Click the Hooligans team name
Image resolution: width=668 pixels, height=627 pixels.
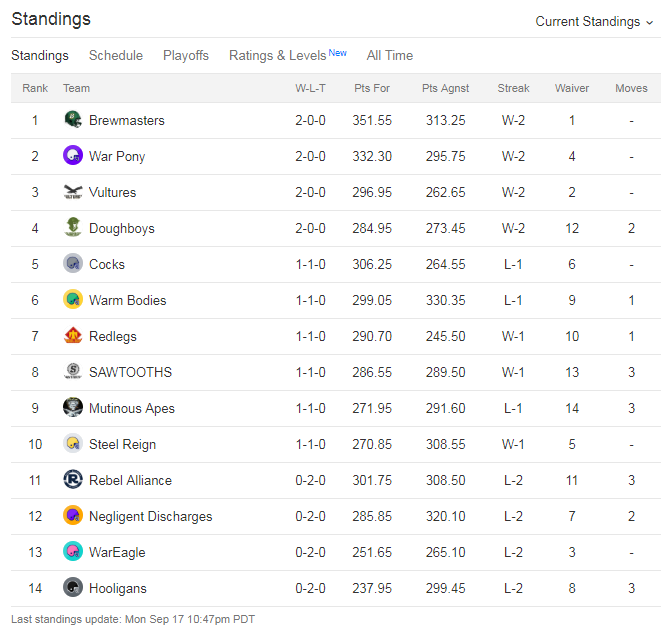pyautogui.click(x=118, y=588)
